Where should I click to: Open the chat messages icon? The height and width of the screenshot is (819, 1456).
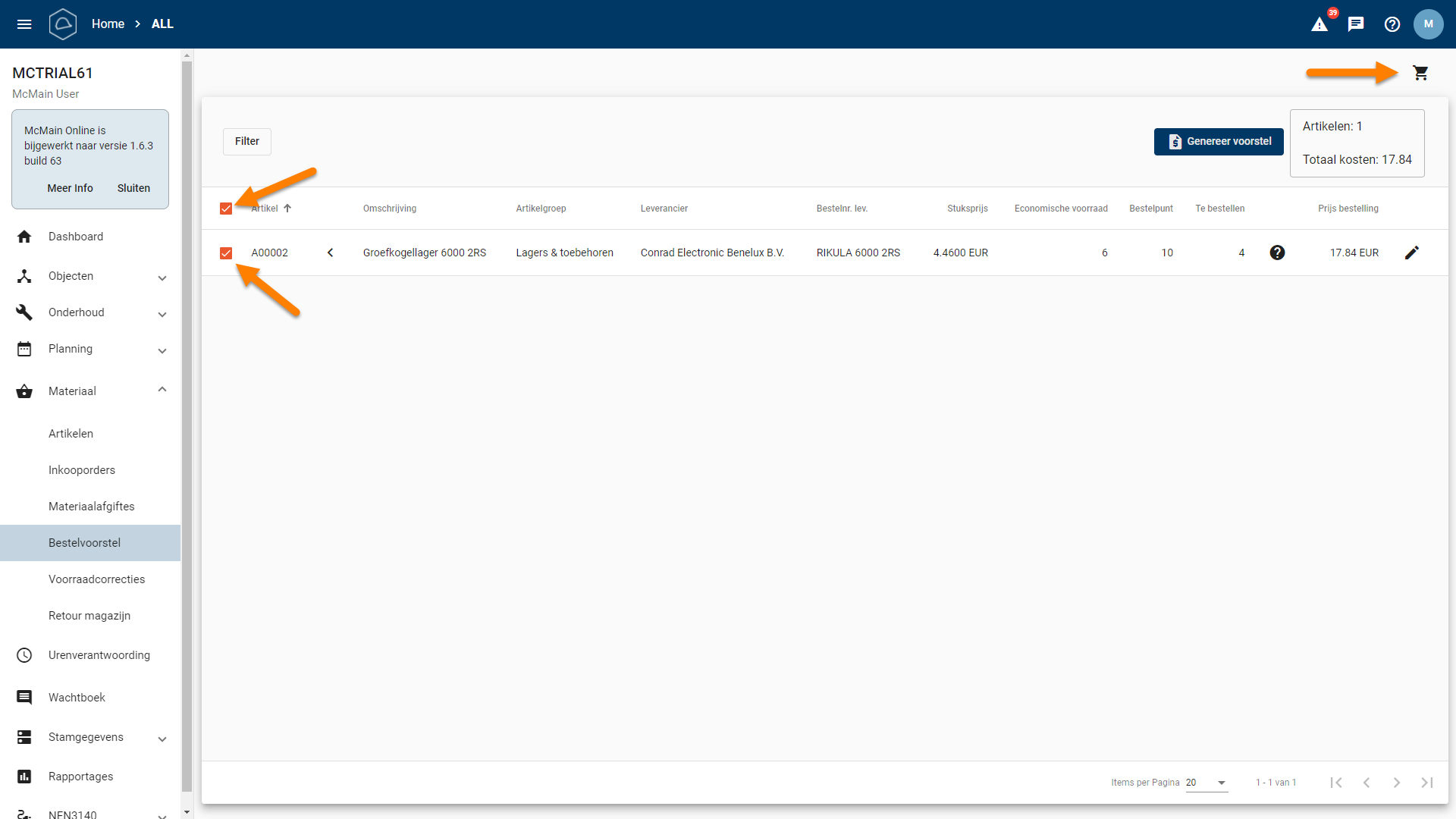[1356, 24]
